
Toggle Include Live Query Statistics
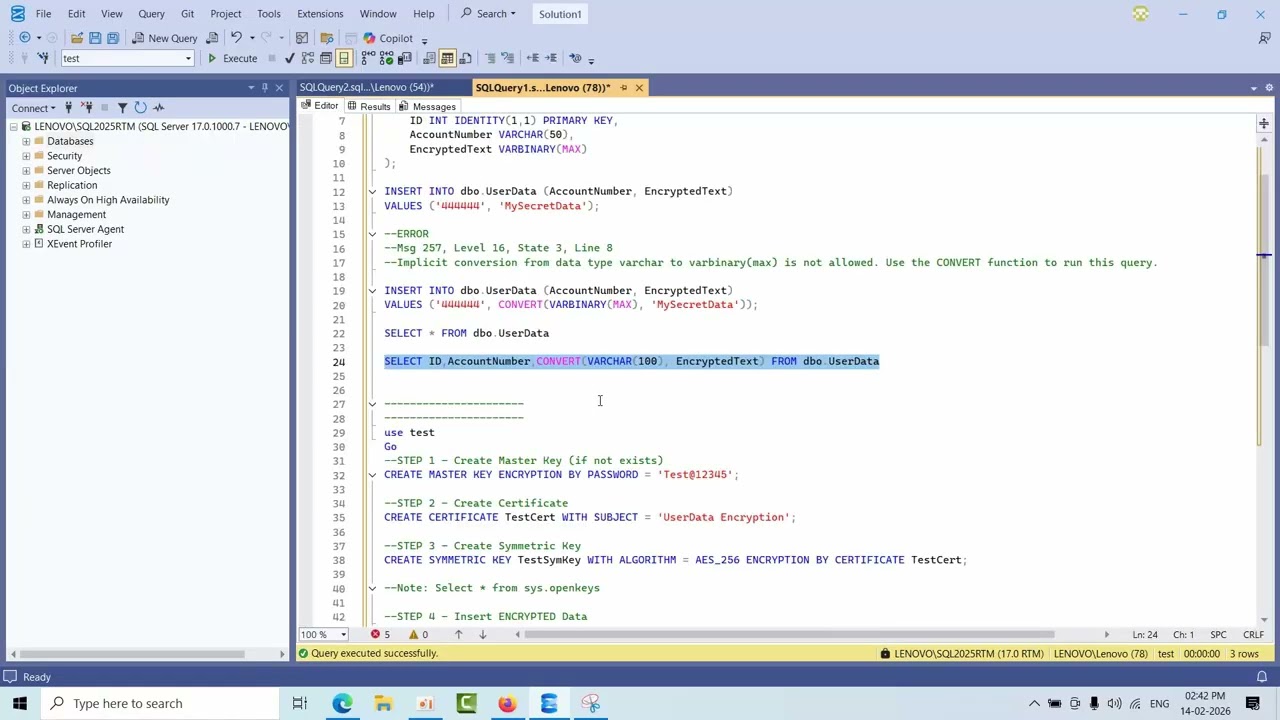pyautogui.click(x=386, y=58)
